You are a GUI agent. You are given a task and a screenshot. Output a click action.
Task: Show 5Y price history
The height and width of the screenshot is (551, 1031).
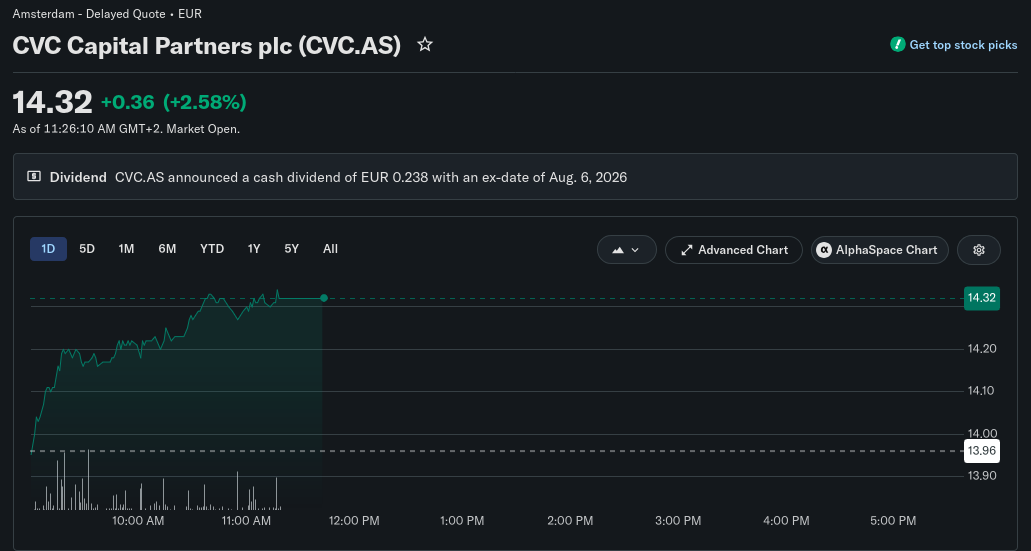(291, 249)
